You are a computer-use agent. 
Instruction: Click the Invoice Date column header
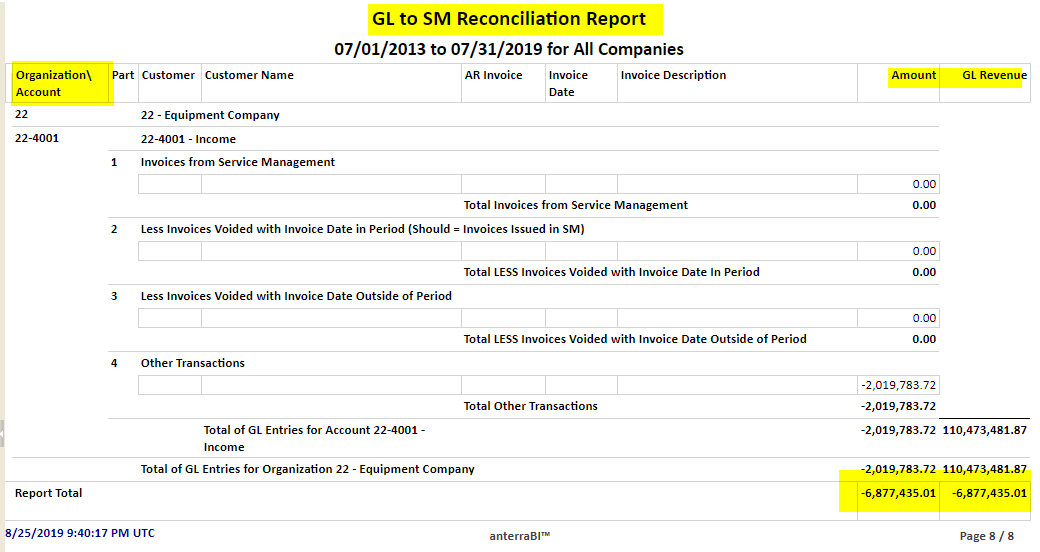coord(568,84)
